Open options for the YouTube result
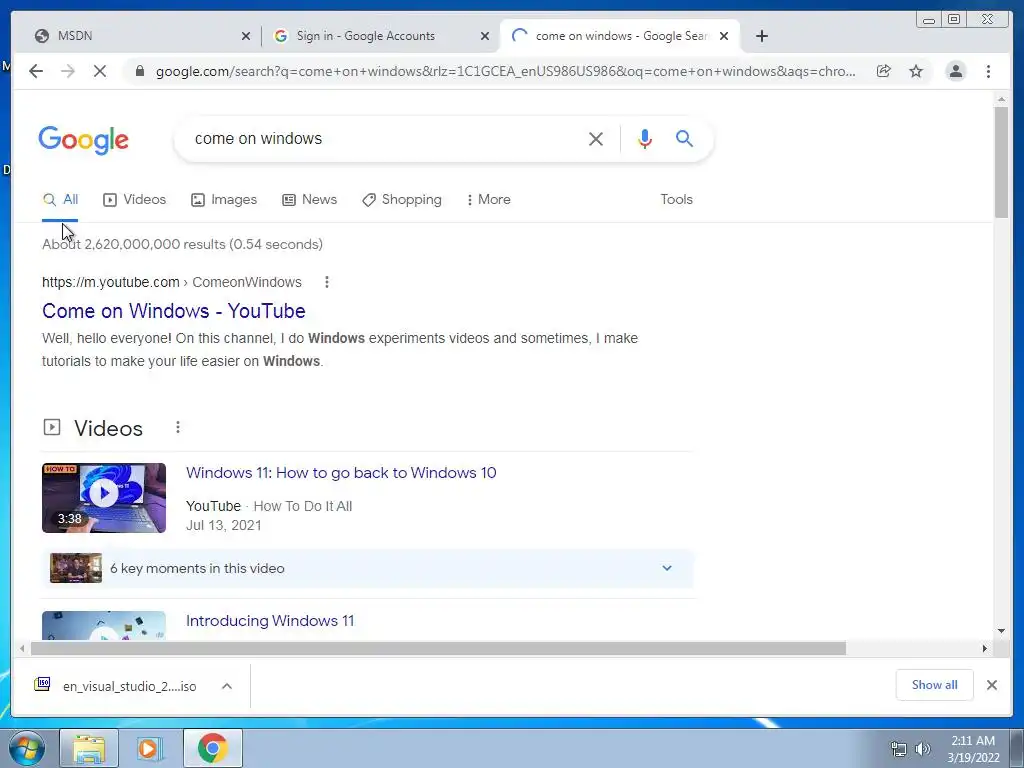Viewport: 1024px width, 768px height. (327, 282)
